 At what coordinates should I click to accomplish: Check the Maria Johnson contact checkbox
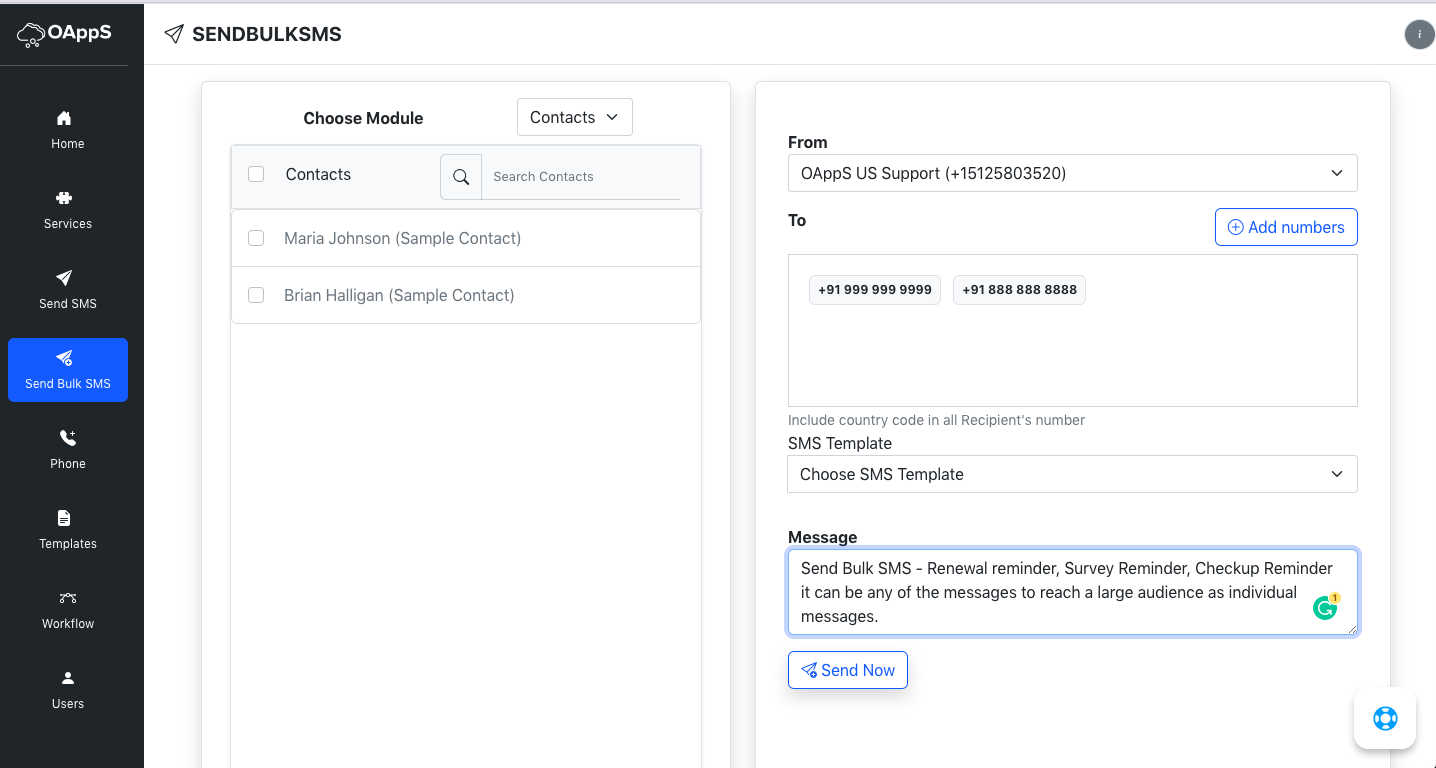tap(256, 238)
